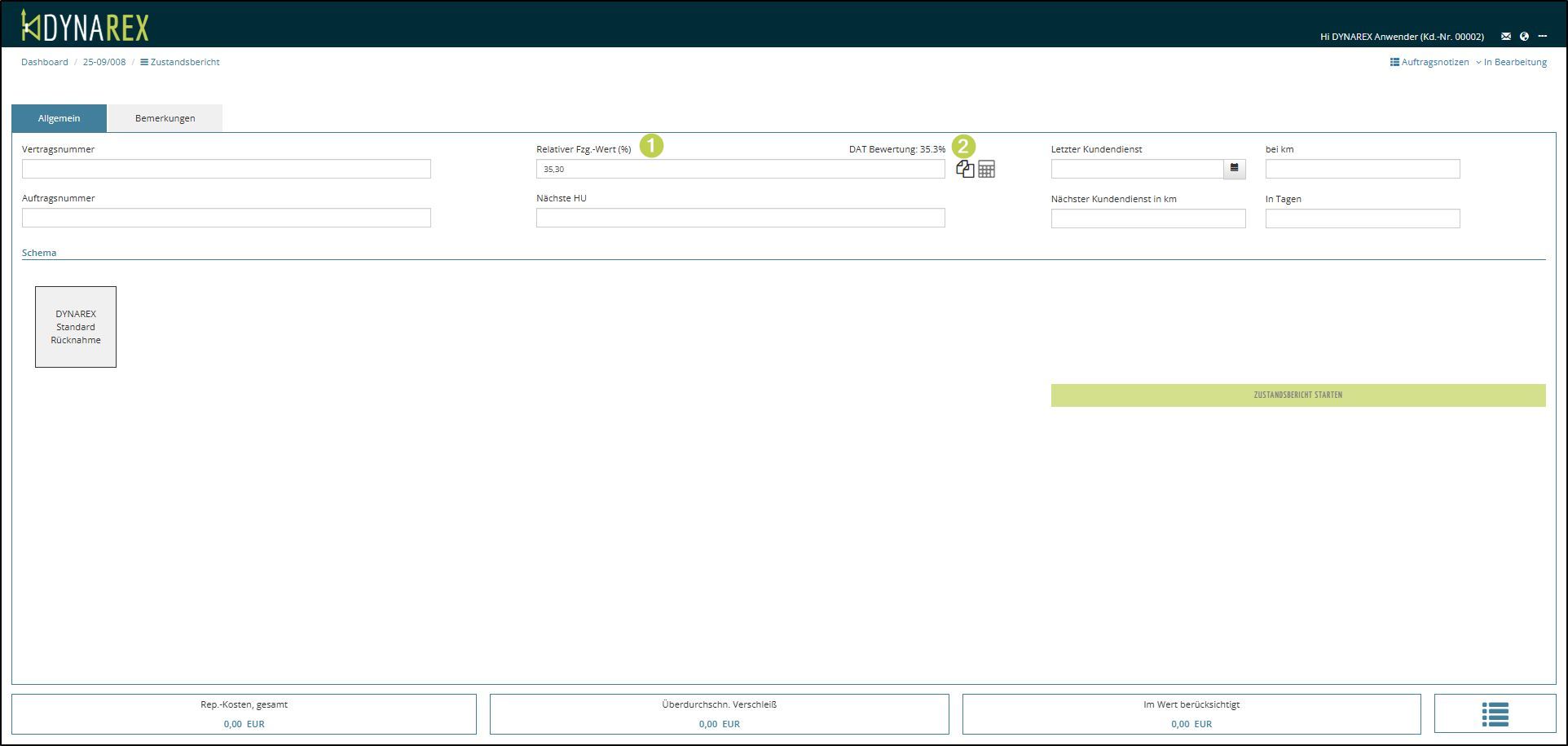Click the globe language icon
This screenshot has height=746, width=1568.
point(1524,37)
